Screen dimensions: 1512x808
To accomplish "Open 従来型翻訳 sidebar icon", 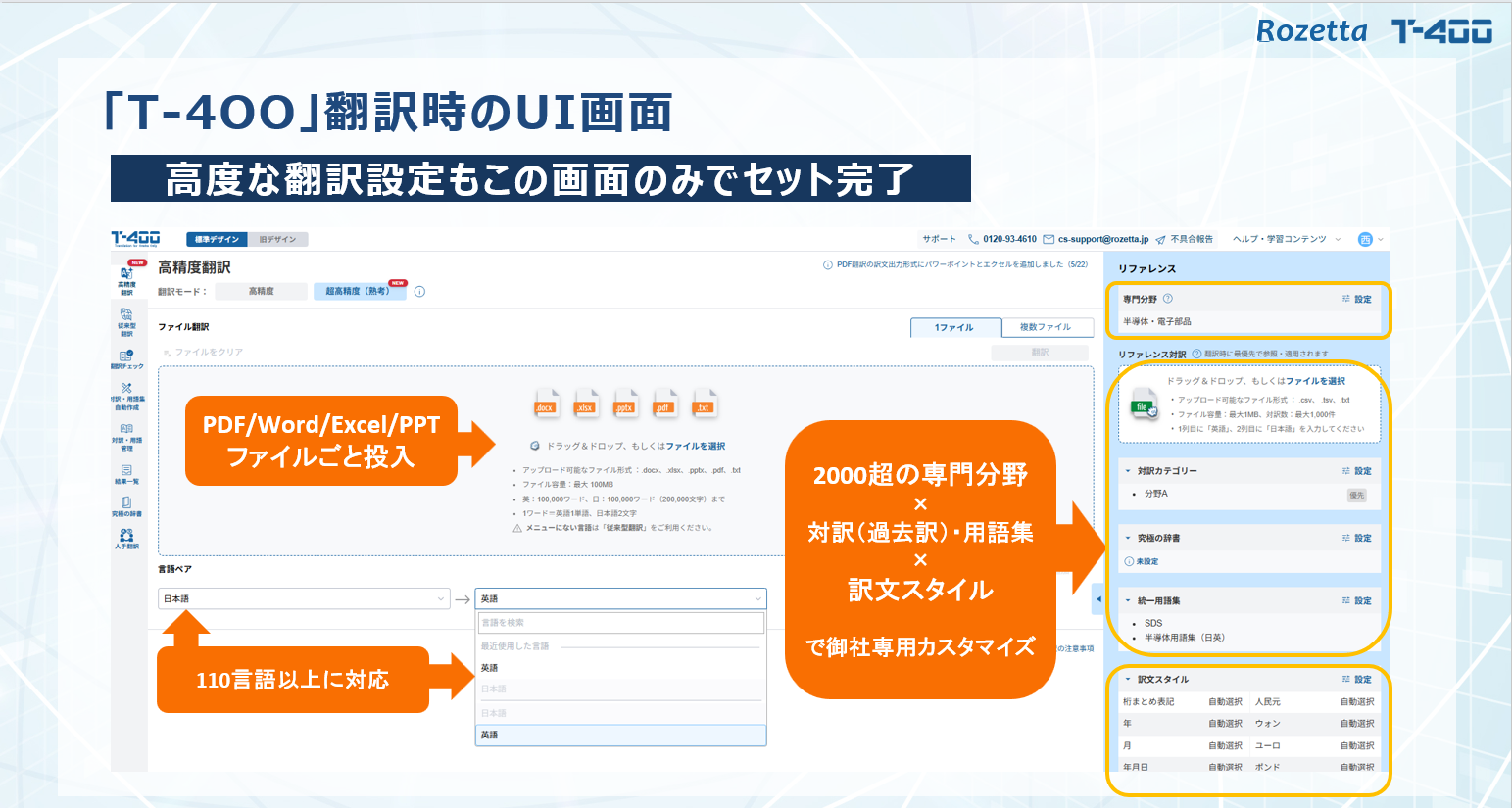I will 126,322.
